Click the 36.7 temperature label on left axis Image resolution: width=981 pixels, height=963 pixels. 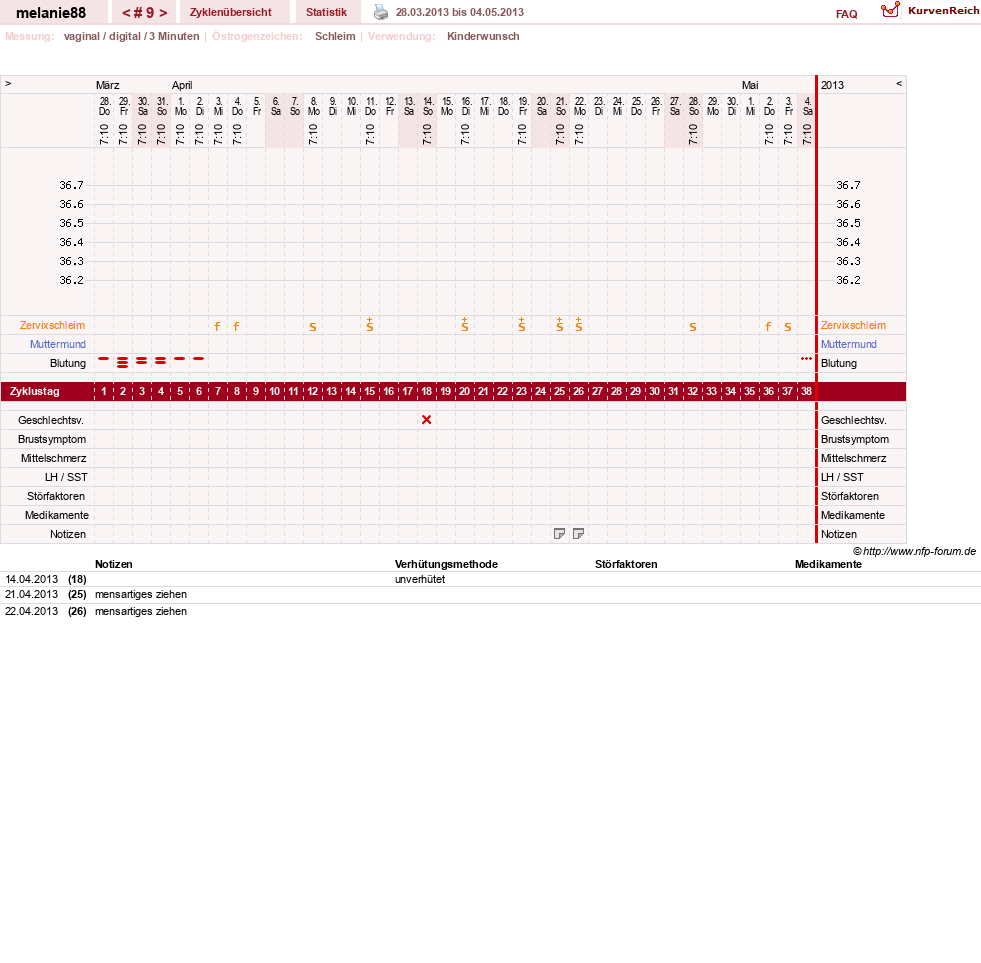[71, 185]
